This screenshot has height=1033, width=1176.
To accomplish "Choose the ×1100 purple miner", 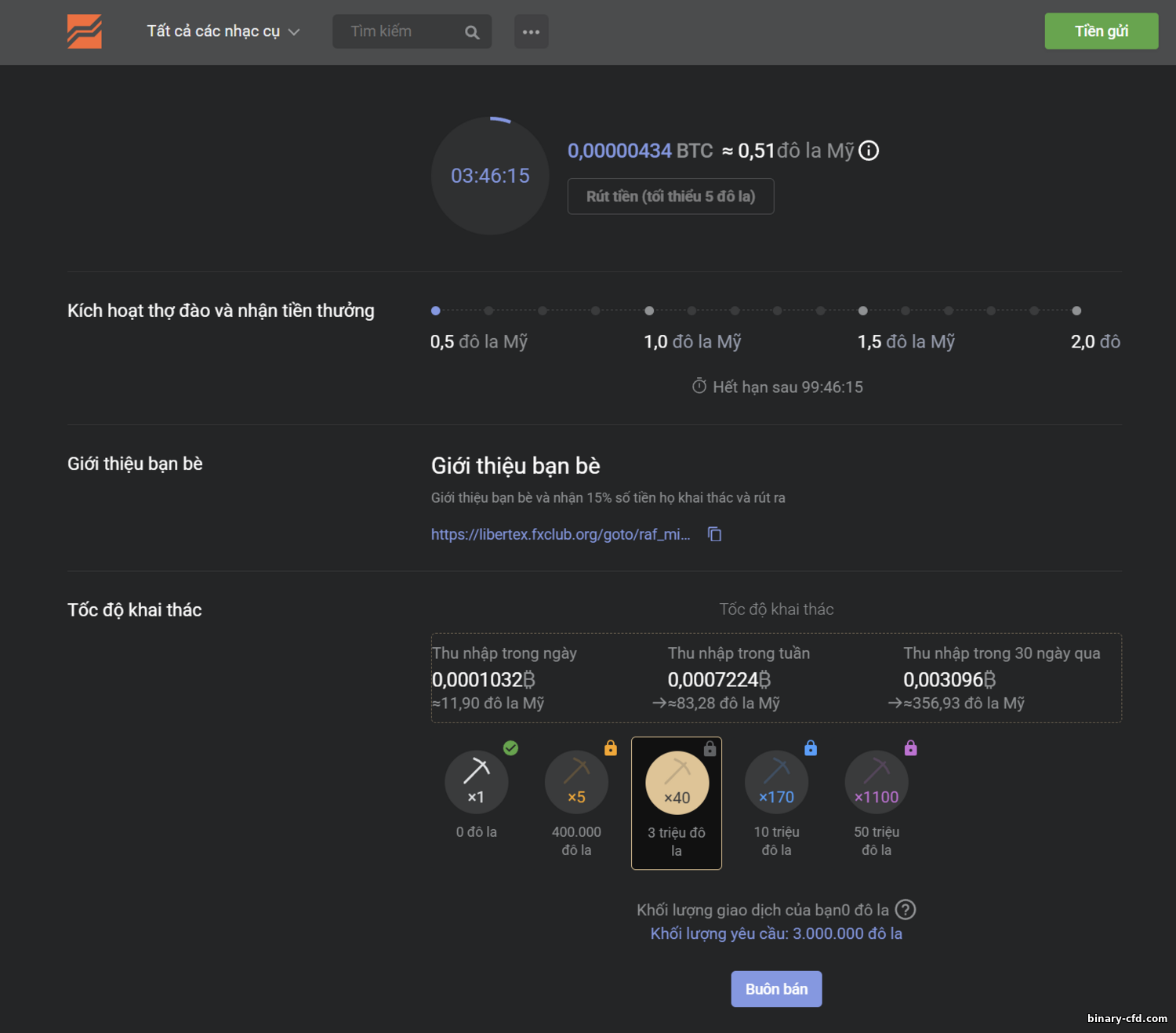I will pos(876,782).
